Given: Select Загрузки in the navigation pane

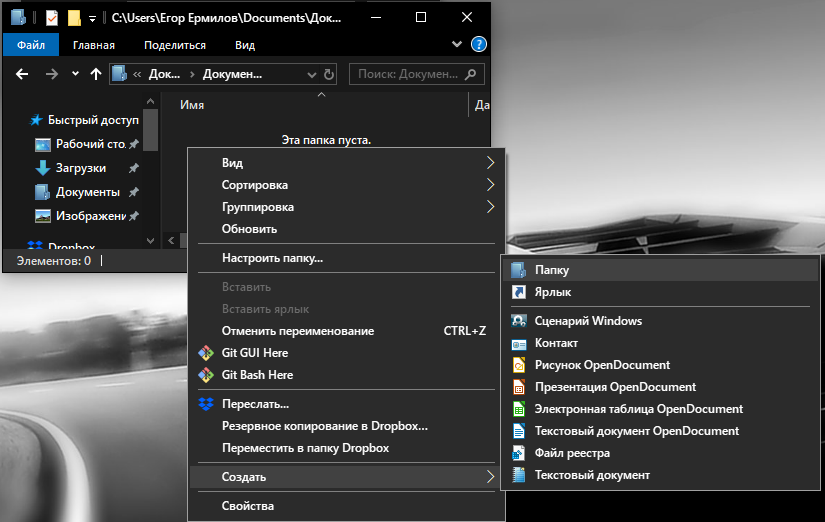Looking at the screenshot, I should tap(81, 168).
